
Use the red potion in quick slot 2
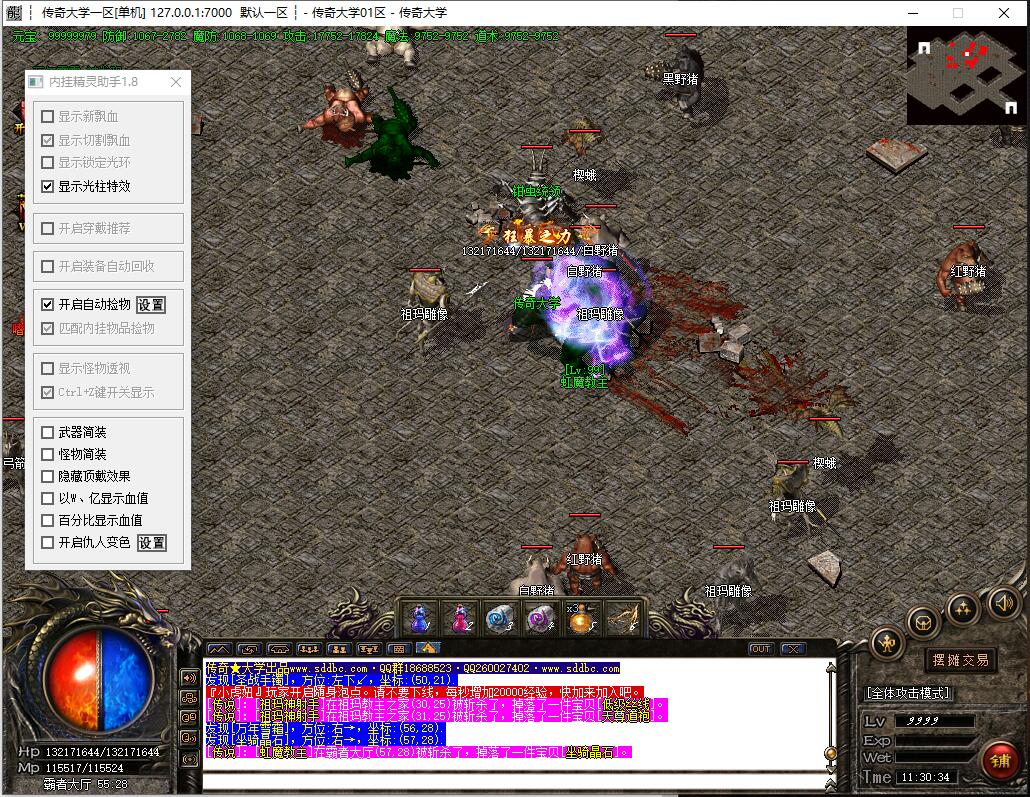click(x=460, y=618)
